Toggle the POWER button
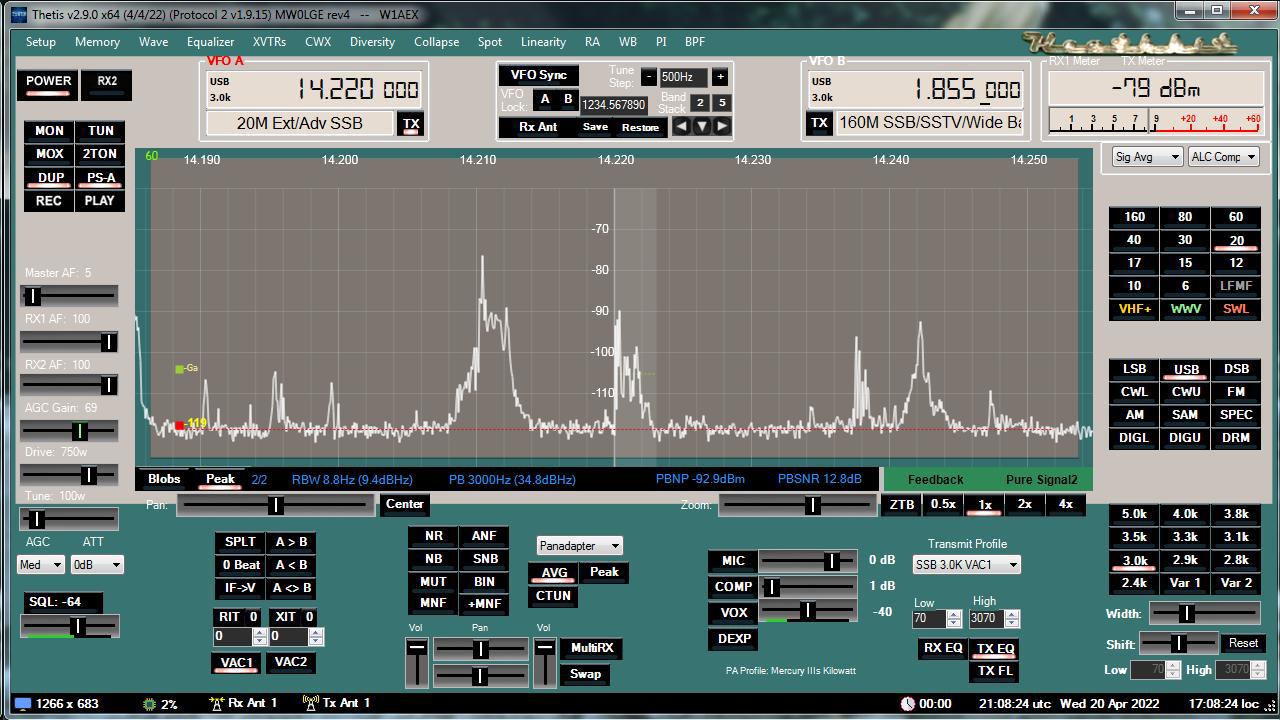This screenshot has height=720, width=1280. point(48,82)
